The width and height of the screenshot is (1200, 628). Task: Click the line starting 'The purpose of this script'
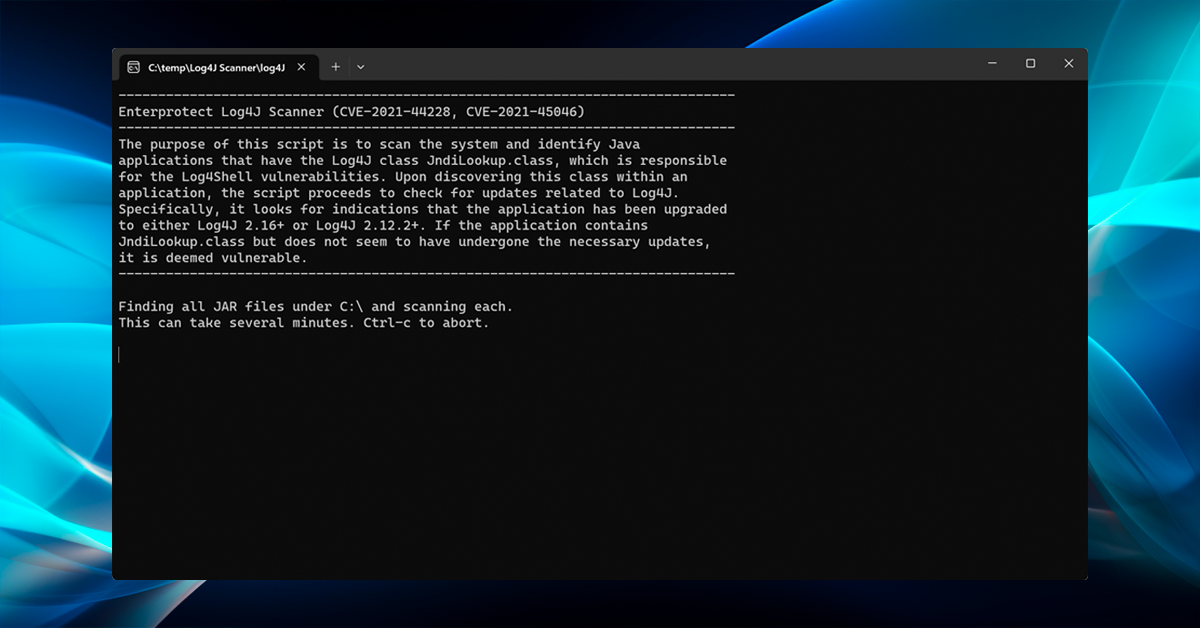[380, 144]
